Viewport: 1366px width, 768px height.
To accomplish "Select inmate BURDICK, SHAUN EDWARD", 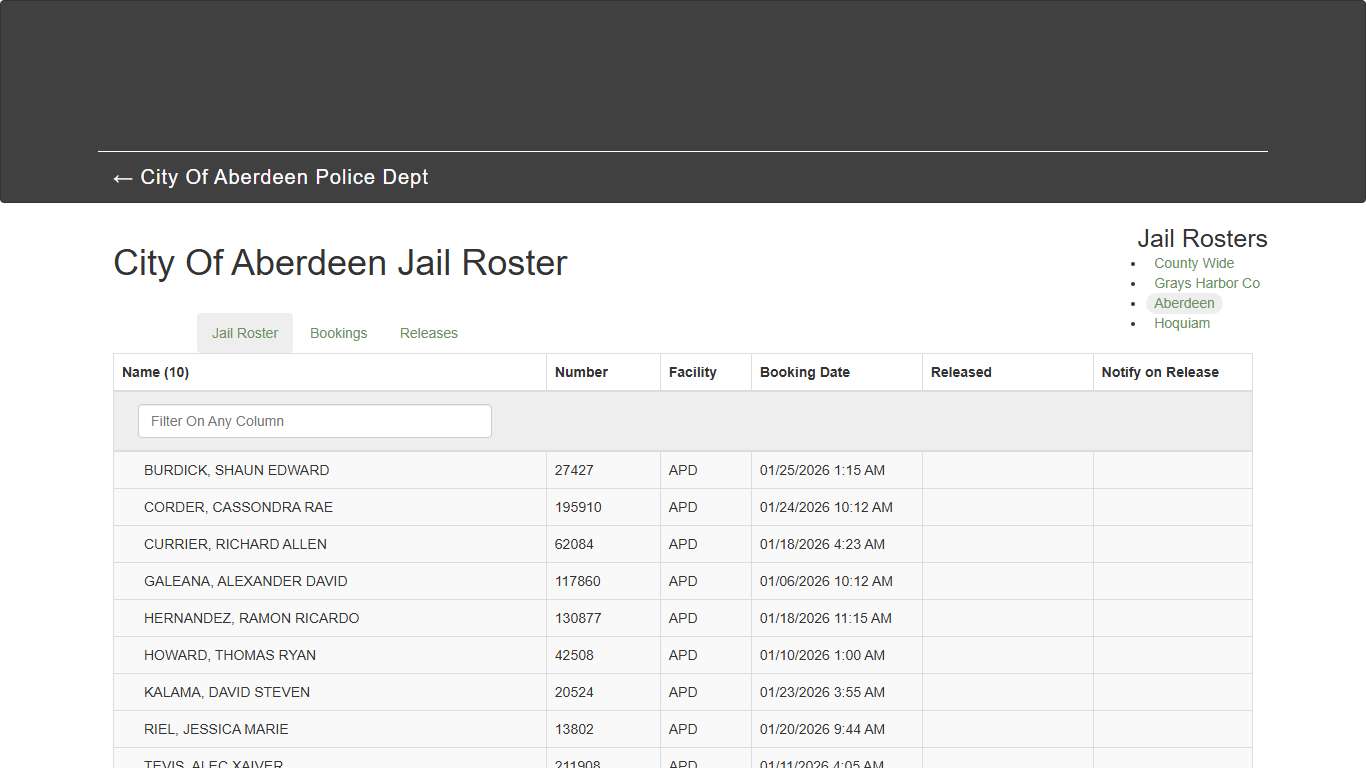I will (x=237, y=470).
